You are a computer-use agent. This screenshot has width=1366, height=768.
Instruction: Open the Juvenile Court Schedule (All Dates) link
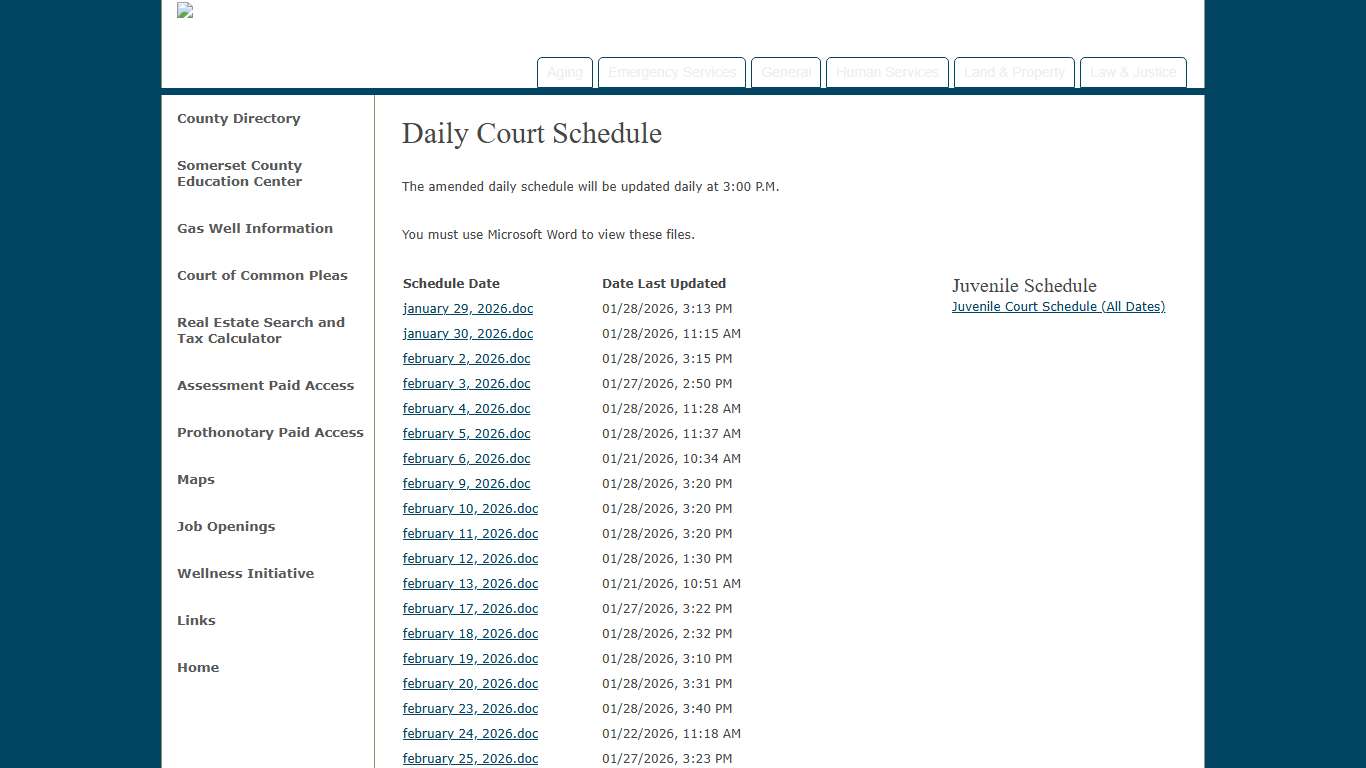point(1058,306)
